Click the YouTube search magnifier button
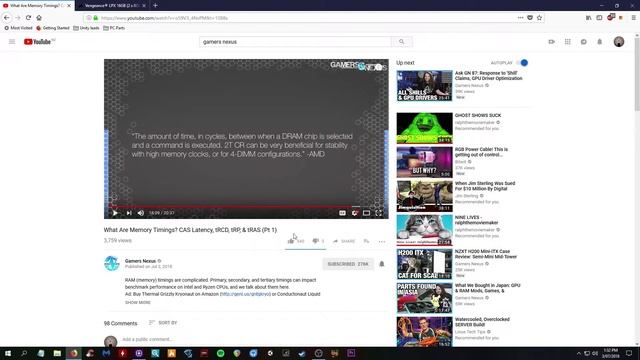The image size is (640, 360). click(x=402, y=42)
